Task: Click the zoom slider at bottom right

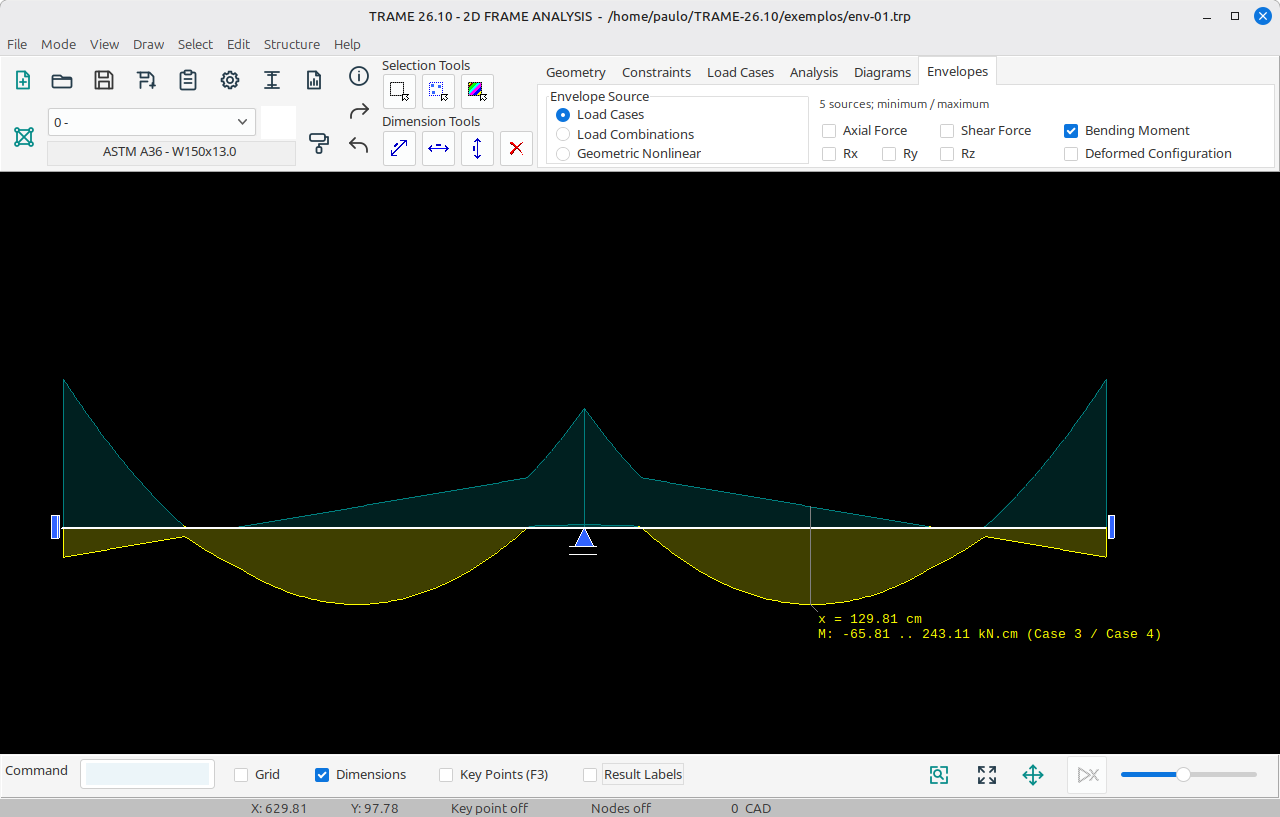Action: coord(1189,774)
